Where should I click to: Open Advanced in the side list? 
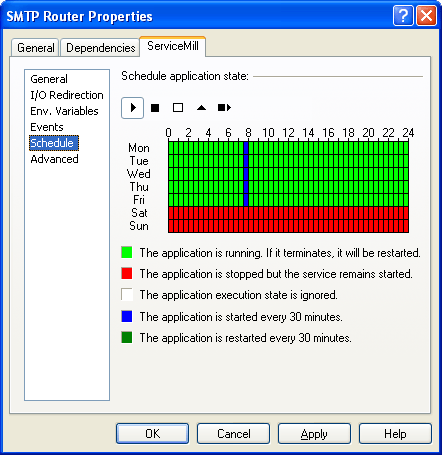click(x=54, y=159)
